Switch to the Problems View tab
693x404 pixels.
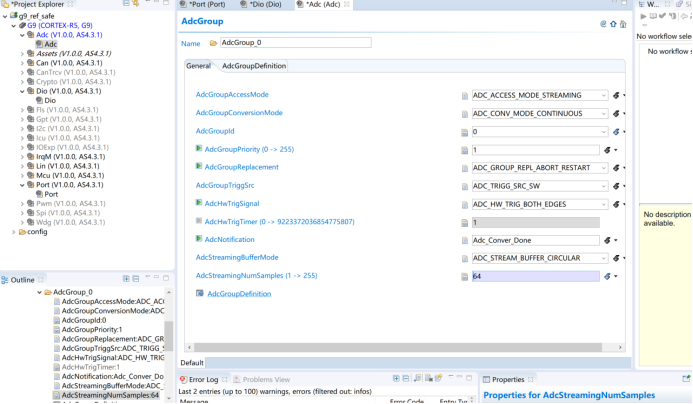pyautogui.click(x=261, y=379)
